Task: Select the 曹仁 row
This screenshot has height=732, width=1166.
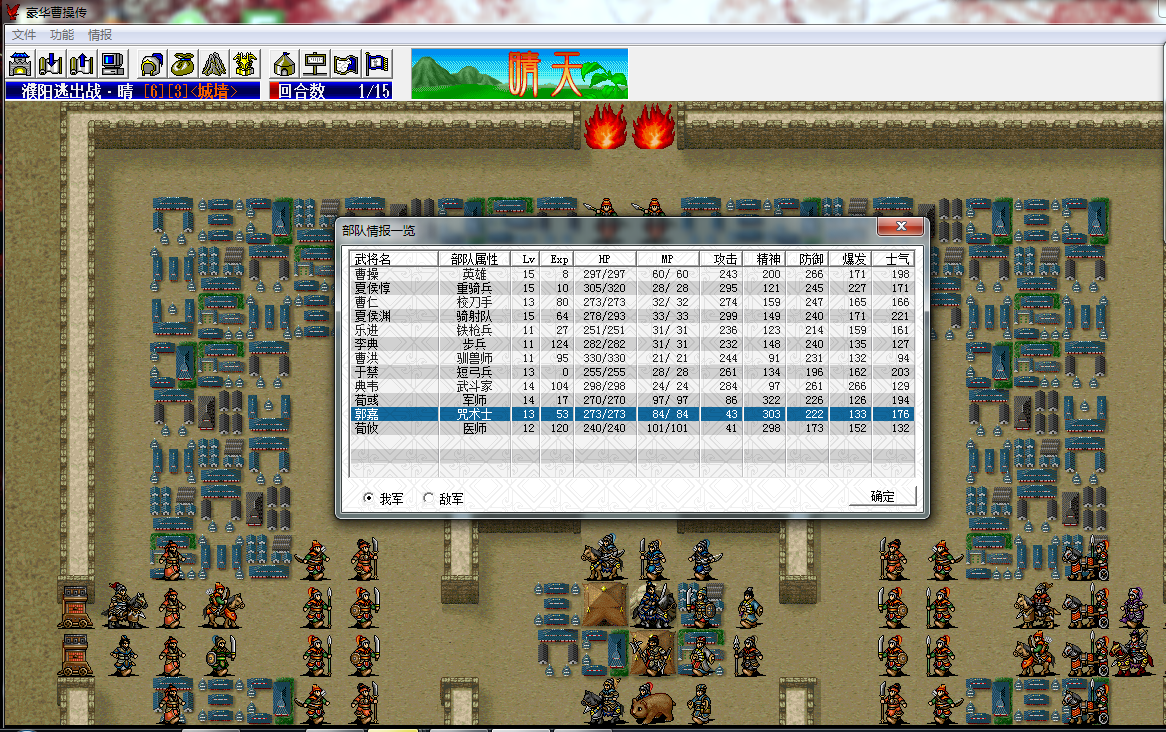Action: 632,302
